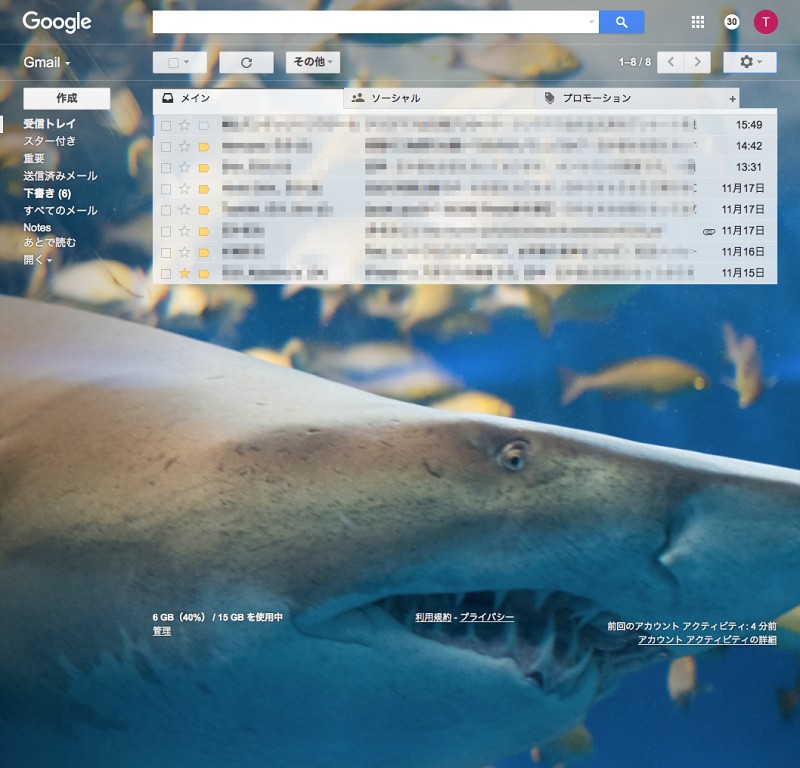Switch to the ソーシャル tab
This screenshot has height=768, width=800.
coord(439,98)
